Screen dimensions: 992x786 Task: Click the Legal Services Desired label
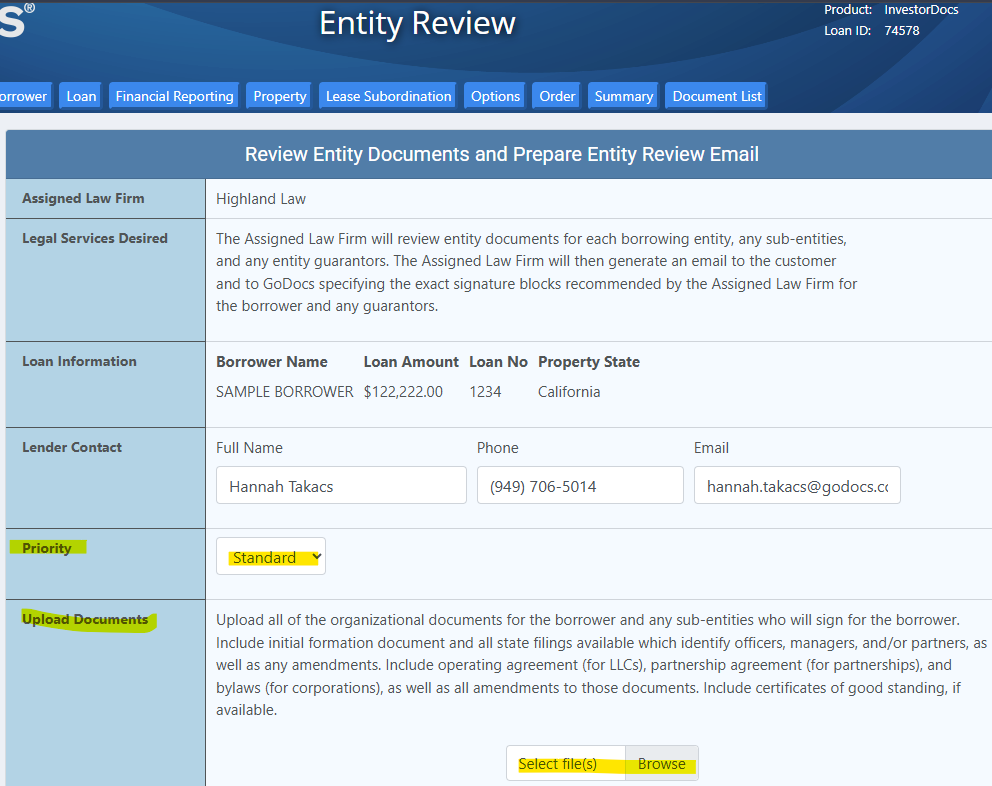point(95,238)
